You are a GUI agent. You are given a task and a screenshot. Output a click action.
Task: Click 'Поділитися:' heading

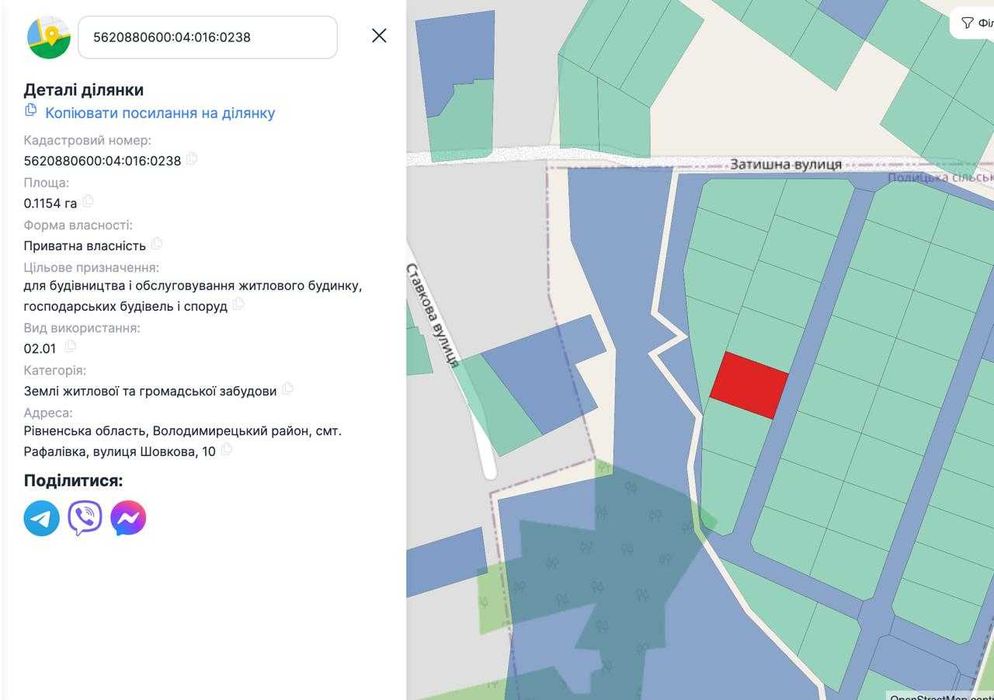tap(74, 481)
